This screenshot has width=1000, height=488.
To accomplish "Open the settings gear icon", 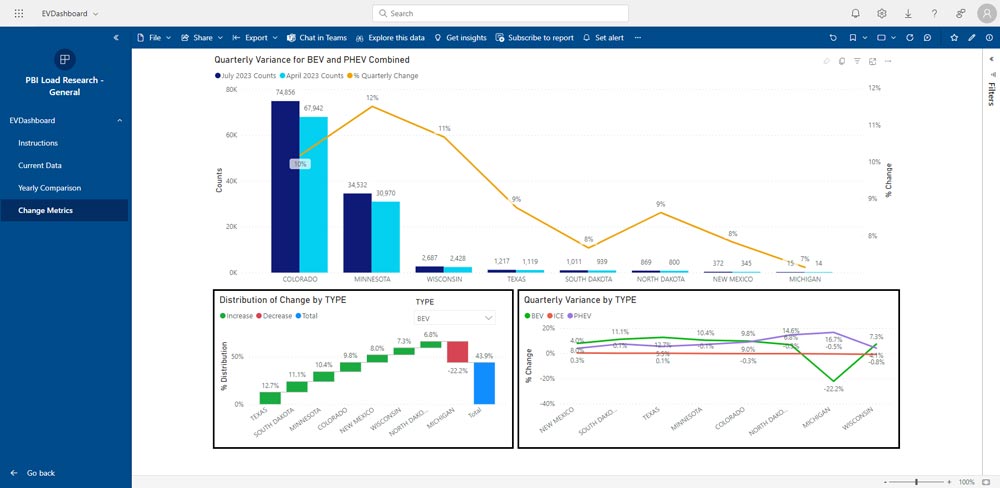I will (882, 13).
